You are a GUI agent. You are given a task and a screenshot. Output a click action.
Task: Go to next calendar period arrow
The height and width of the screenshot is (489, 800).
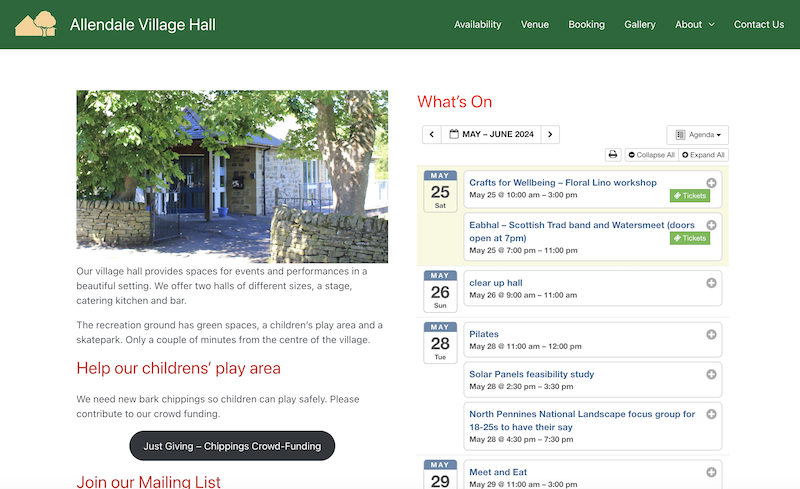point(550,134)
